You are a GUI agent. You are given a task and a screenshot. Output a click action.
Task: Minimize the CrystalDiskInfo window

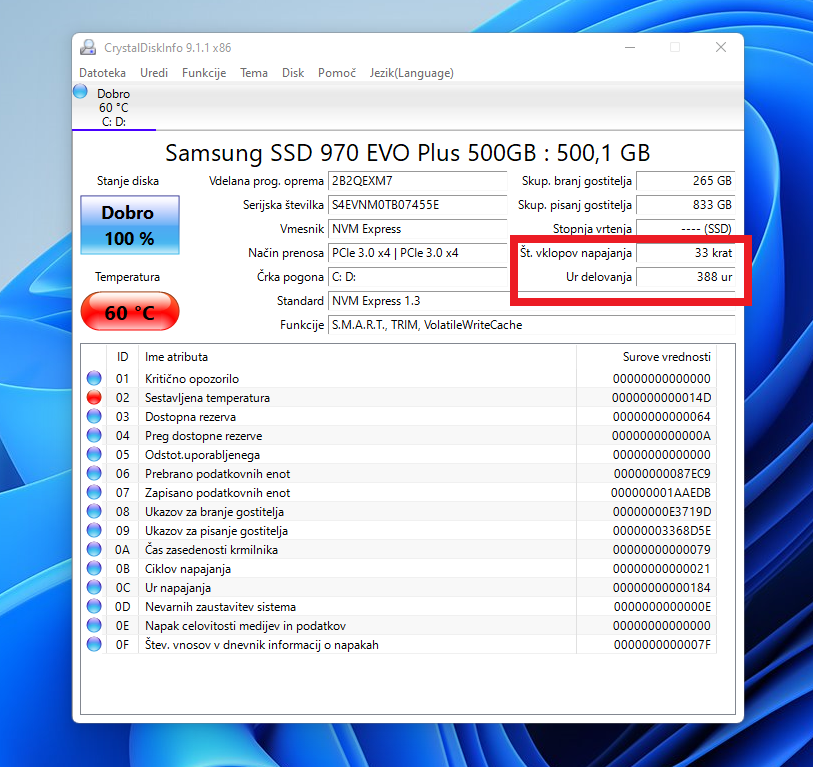[630, 47]
